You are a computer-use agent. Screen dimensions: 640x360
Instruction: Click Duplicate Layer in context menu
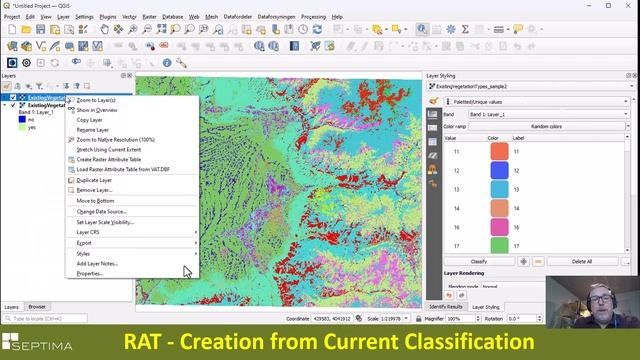[x=94, y=180]
